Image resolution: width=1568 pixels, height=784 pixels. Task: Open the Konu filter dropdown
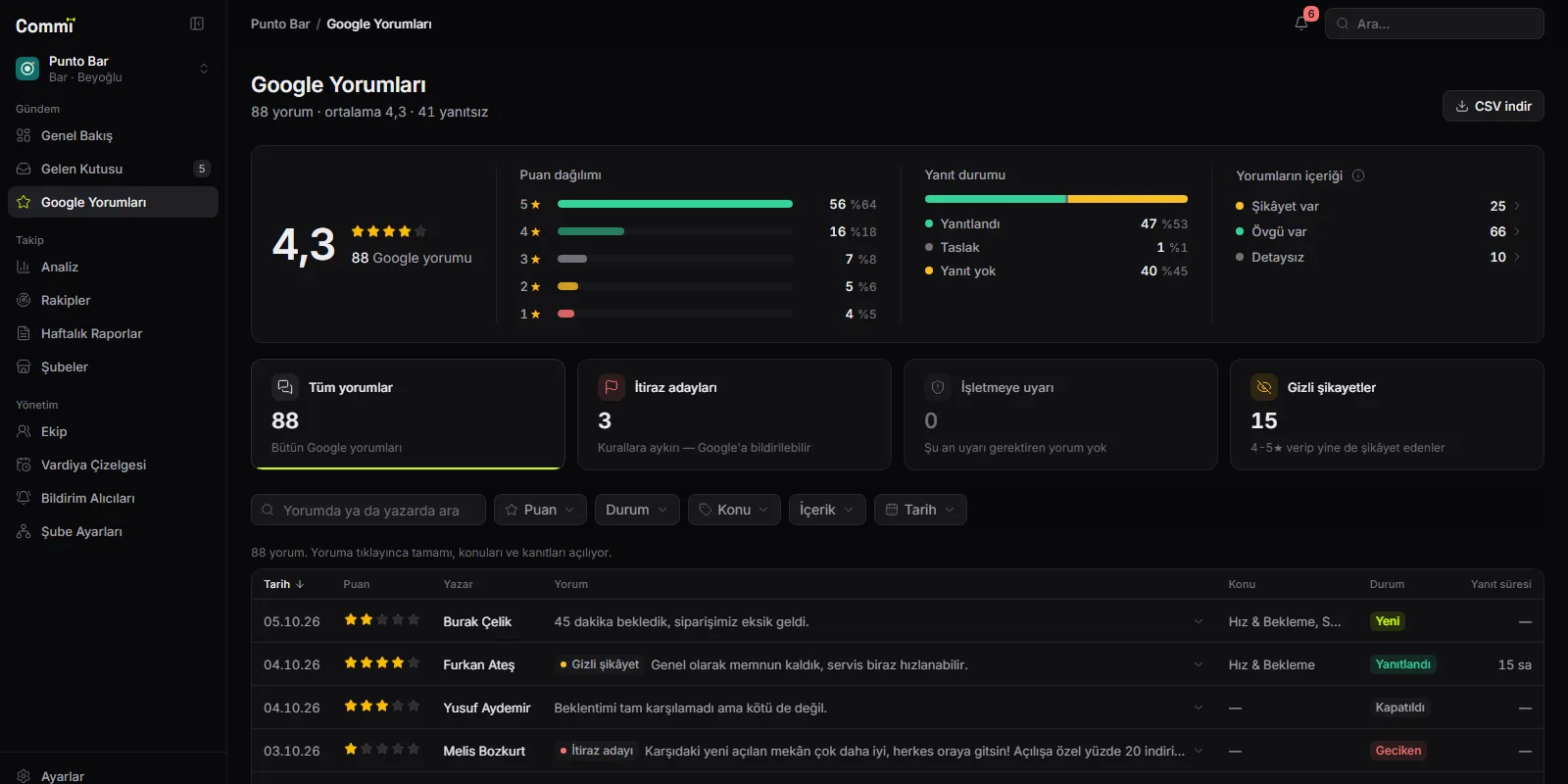coord(734,510)
